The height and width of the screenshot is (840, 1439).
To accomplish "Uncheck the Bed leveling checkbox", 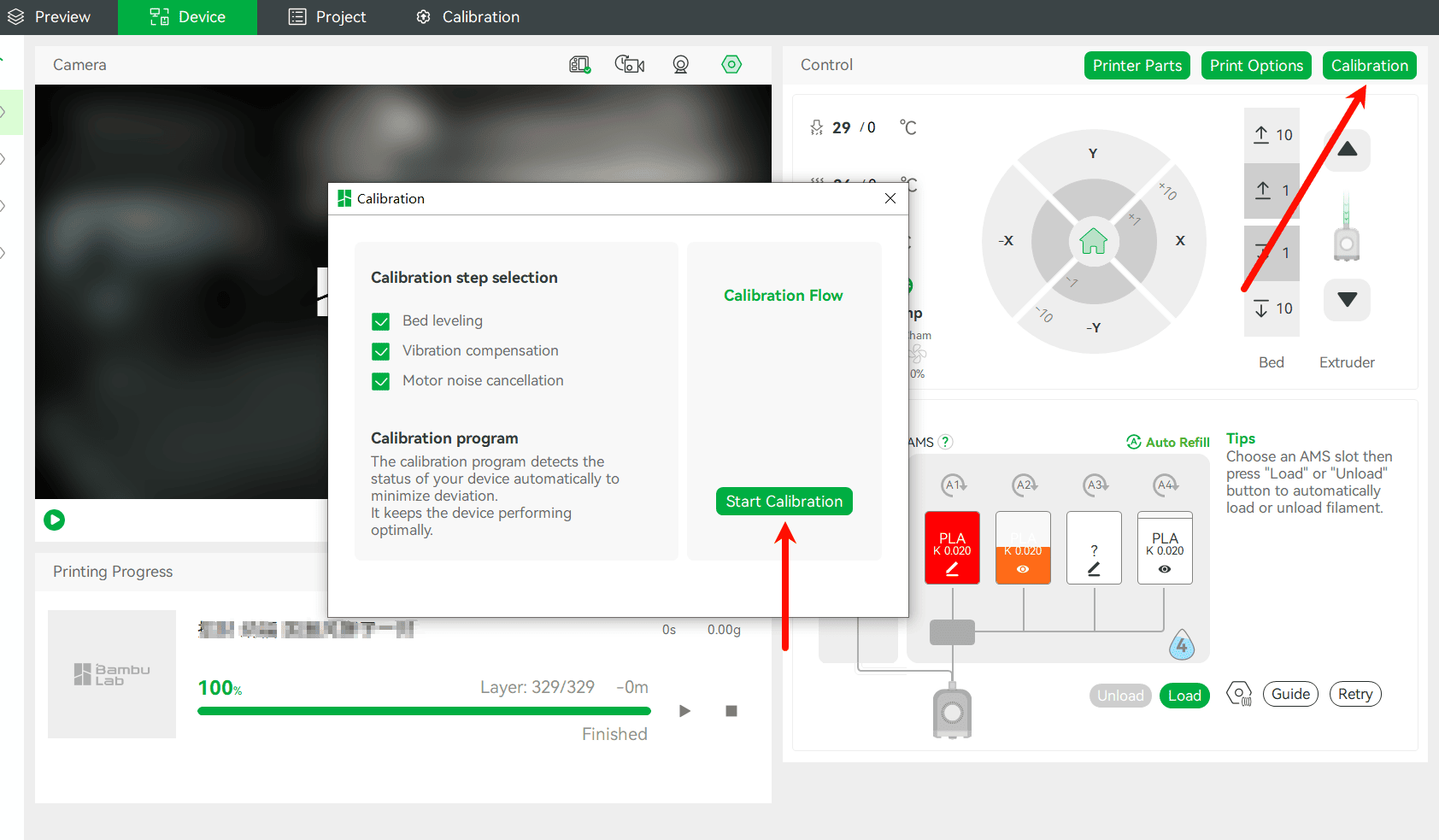I will (381, 321).
